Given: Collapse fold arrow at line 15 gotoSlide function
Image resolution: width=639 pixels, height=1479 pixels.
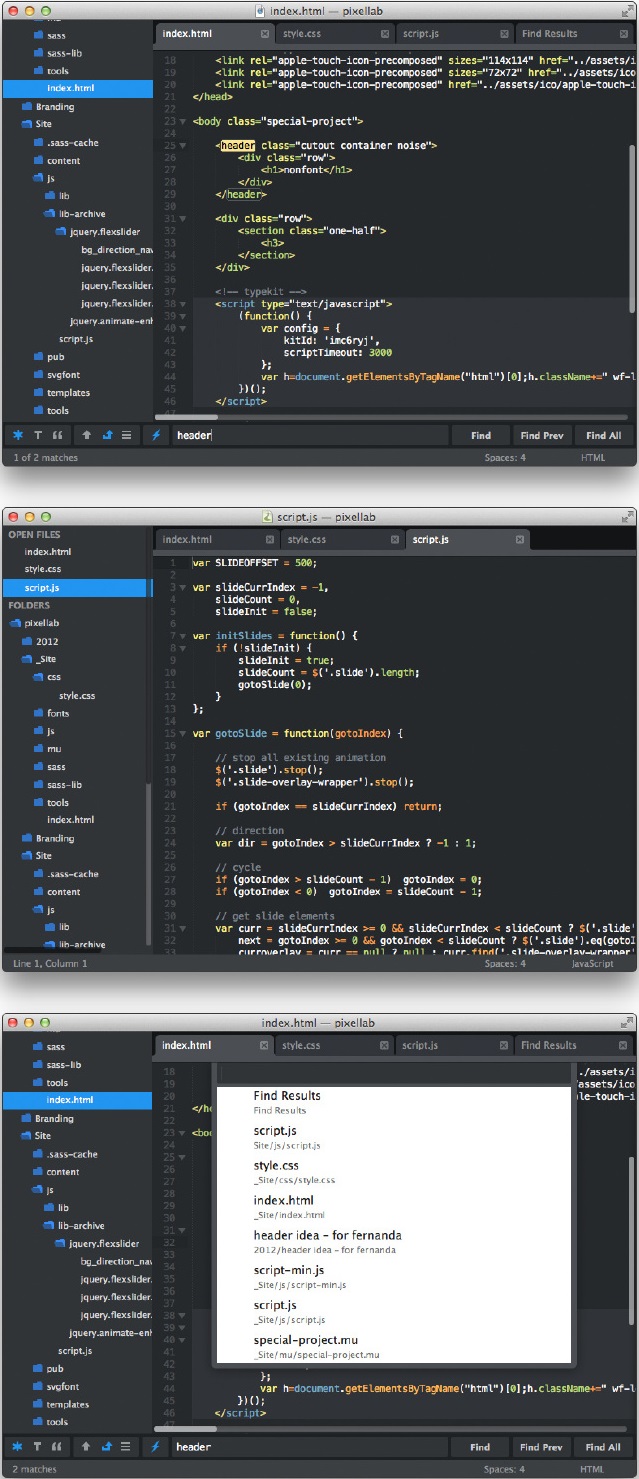Looking at the screenshot, I should pos(182,733).
